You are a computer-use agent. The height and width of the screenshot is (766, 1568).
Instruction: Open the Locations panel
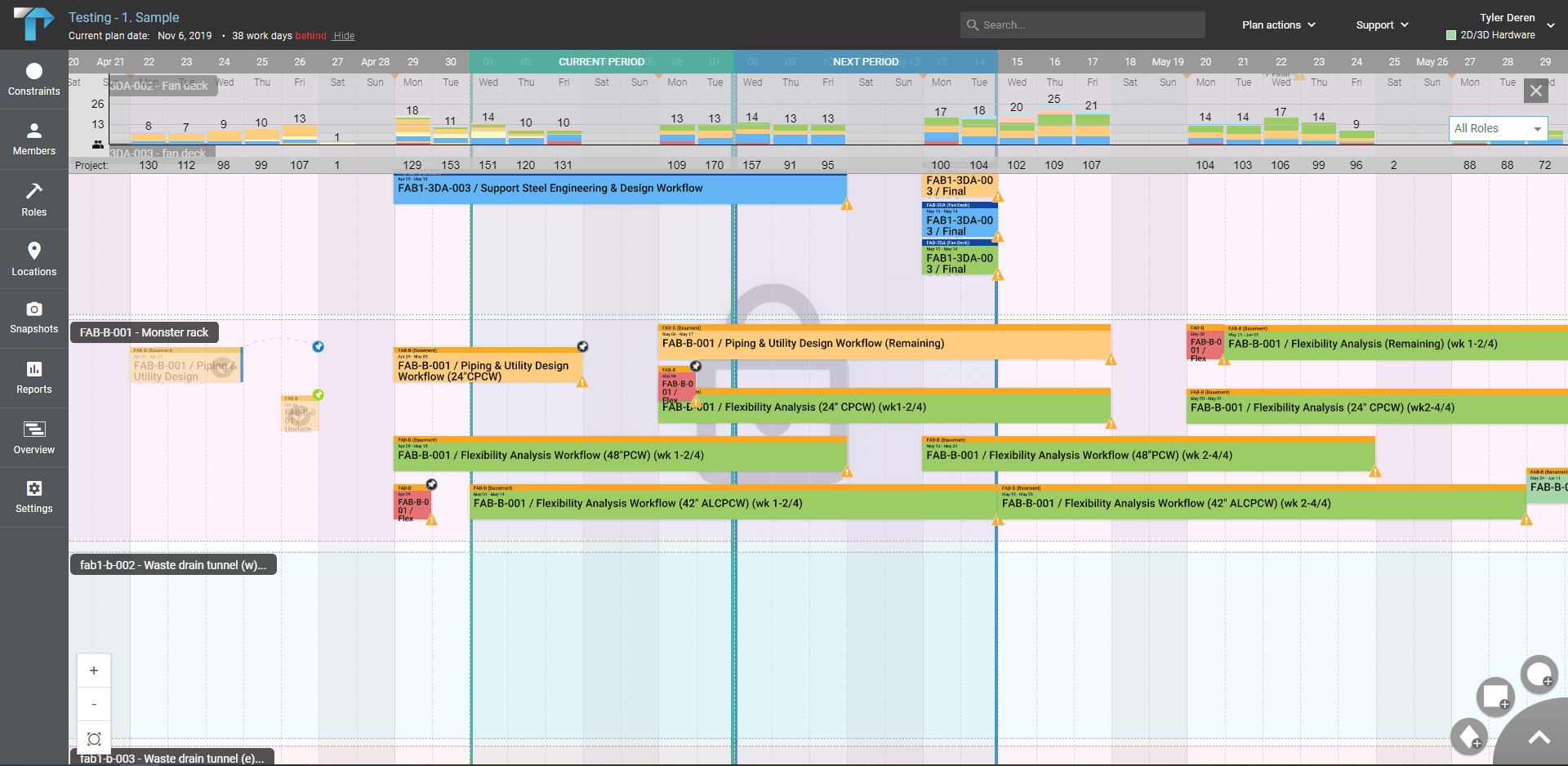[x=33, y=259]
